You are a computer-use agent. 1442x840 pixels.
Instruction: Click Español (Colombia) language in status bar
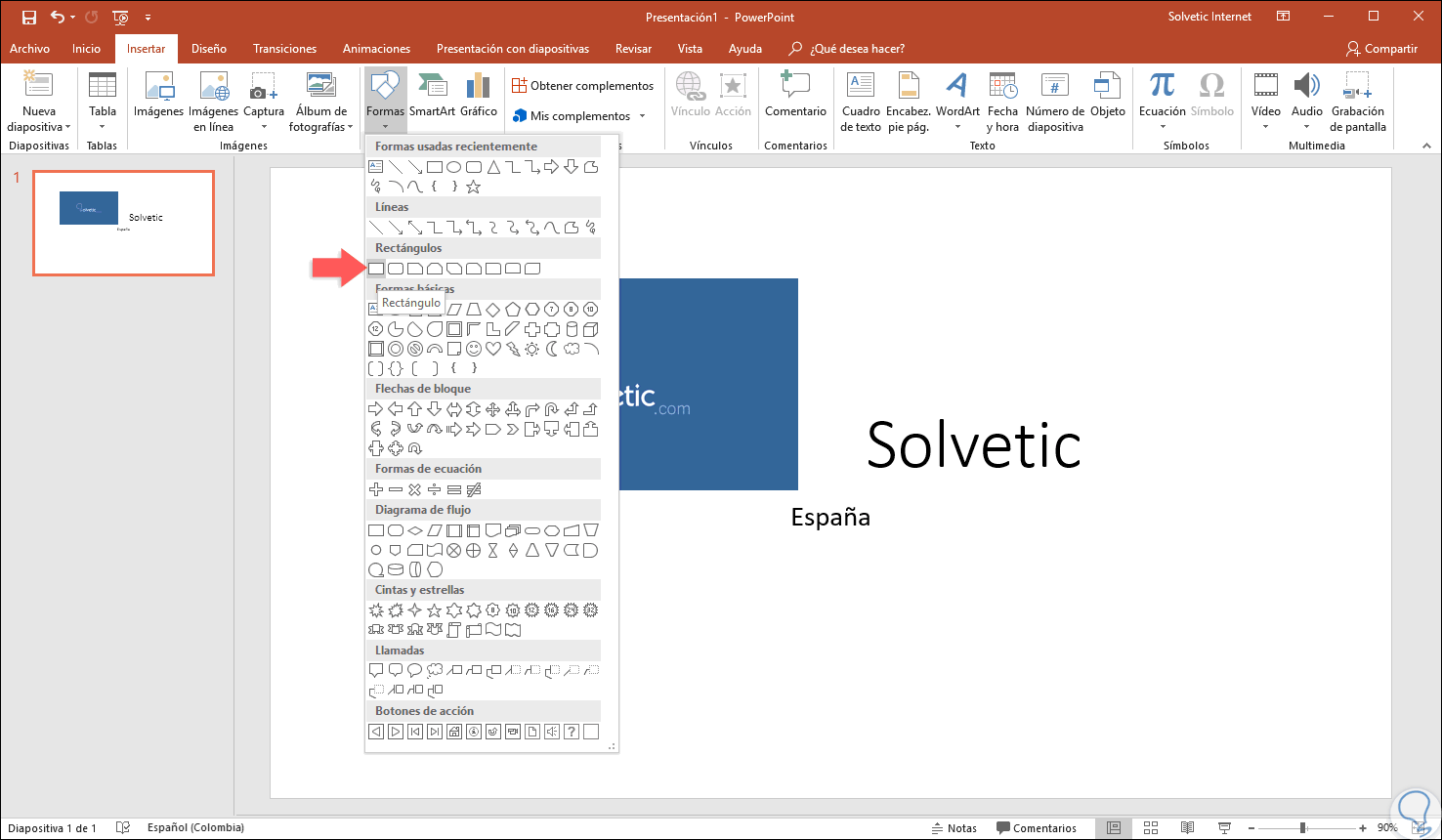(195, 828)
